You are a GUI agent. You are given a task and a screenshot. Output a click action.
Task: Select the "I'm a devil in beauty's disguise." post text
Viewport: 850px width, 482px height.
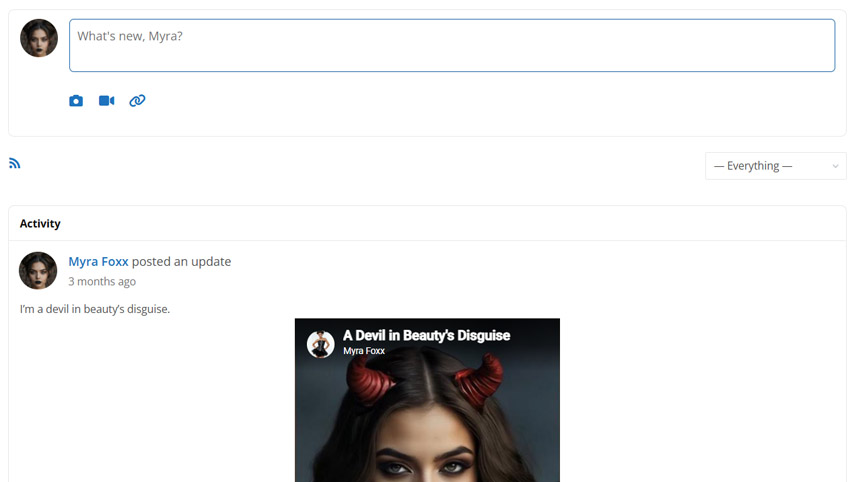pyautogui.click(x=95, y=309)
